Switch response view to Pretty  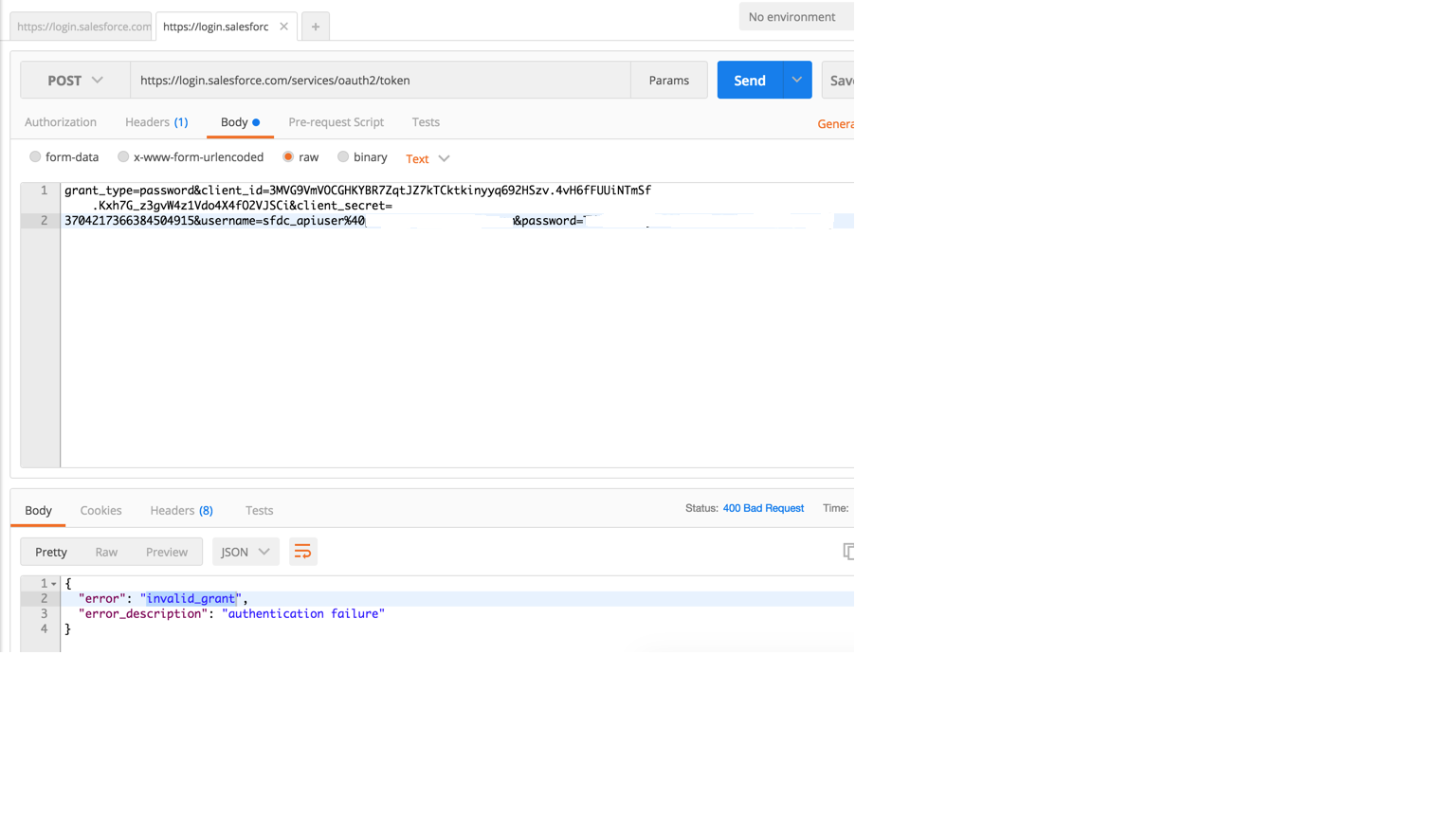click(51, 552)
